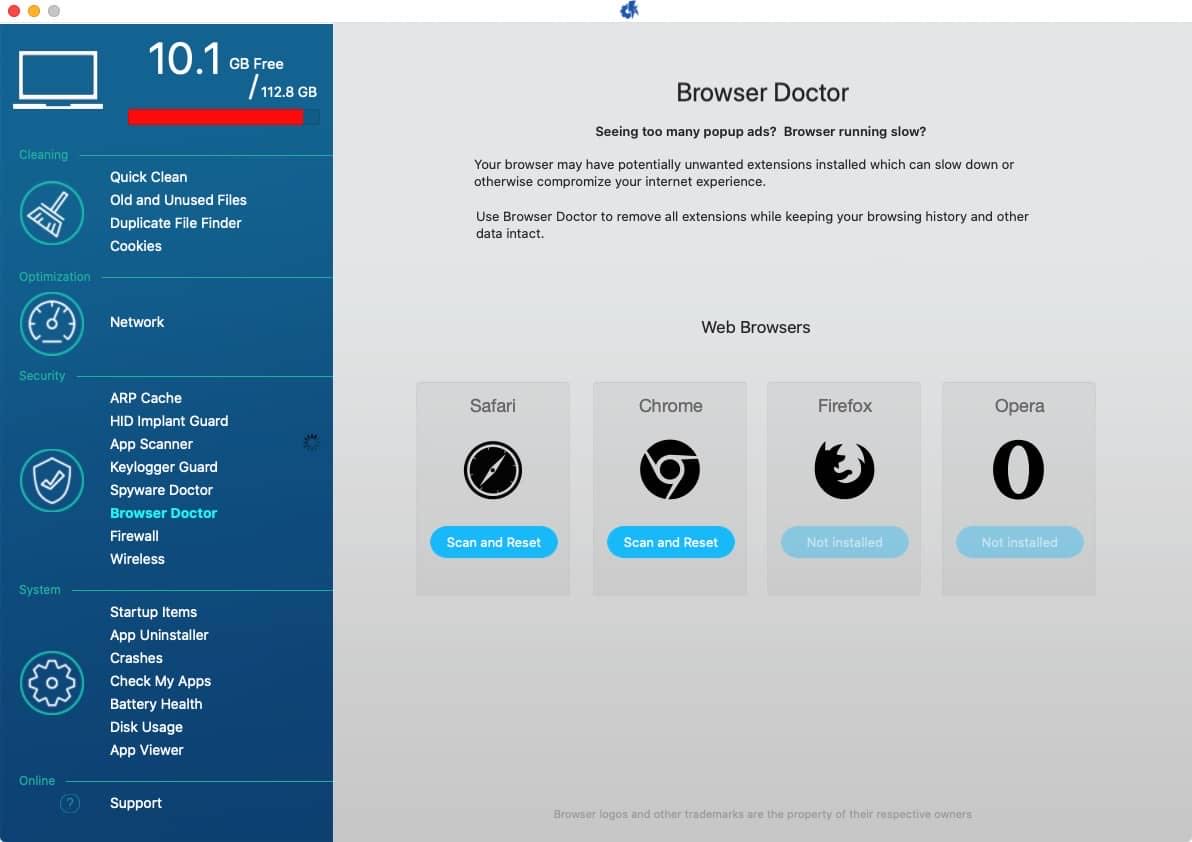Open Spyware Doctor
Image resolution: width=1192 pixels, height=842 pixels.
click(x=161, y=490)
